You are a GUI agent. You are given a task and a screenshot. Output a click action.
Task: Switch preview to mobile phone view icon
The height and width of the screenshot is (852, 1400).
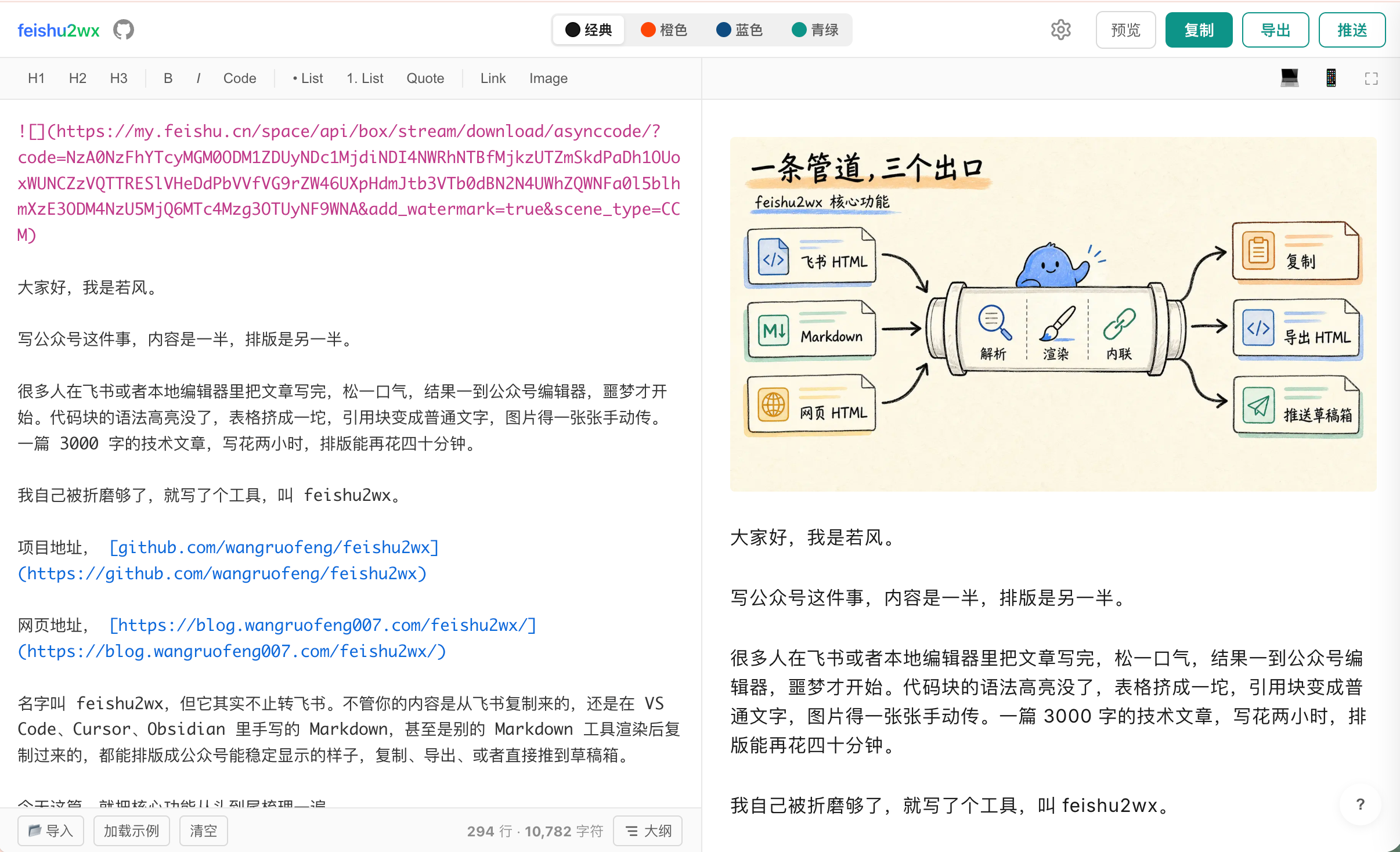coord(1331,78)
